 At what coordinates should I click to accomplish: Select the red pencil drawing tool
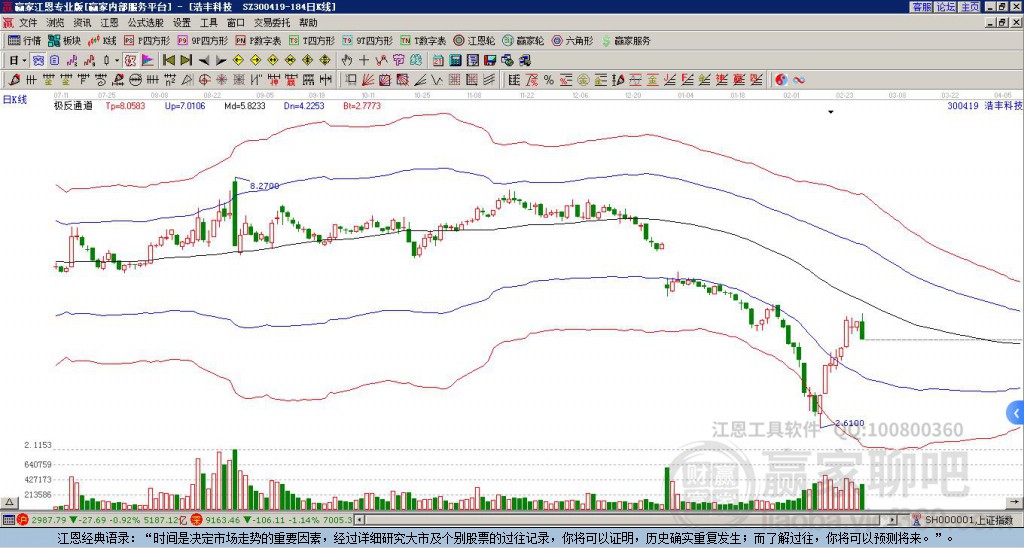[14, 80]
